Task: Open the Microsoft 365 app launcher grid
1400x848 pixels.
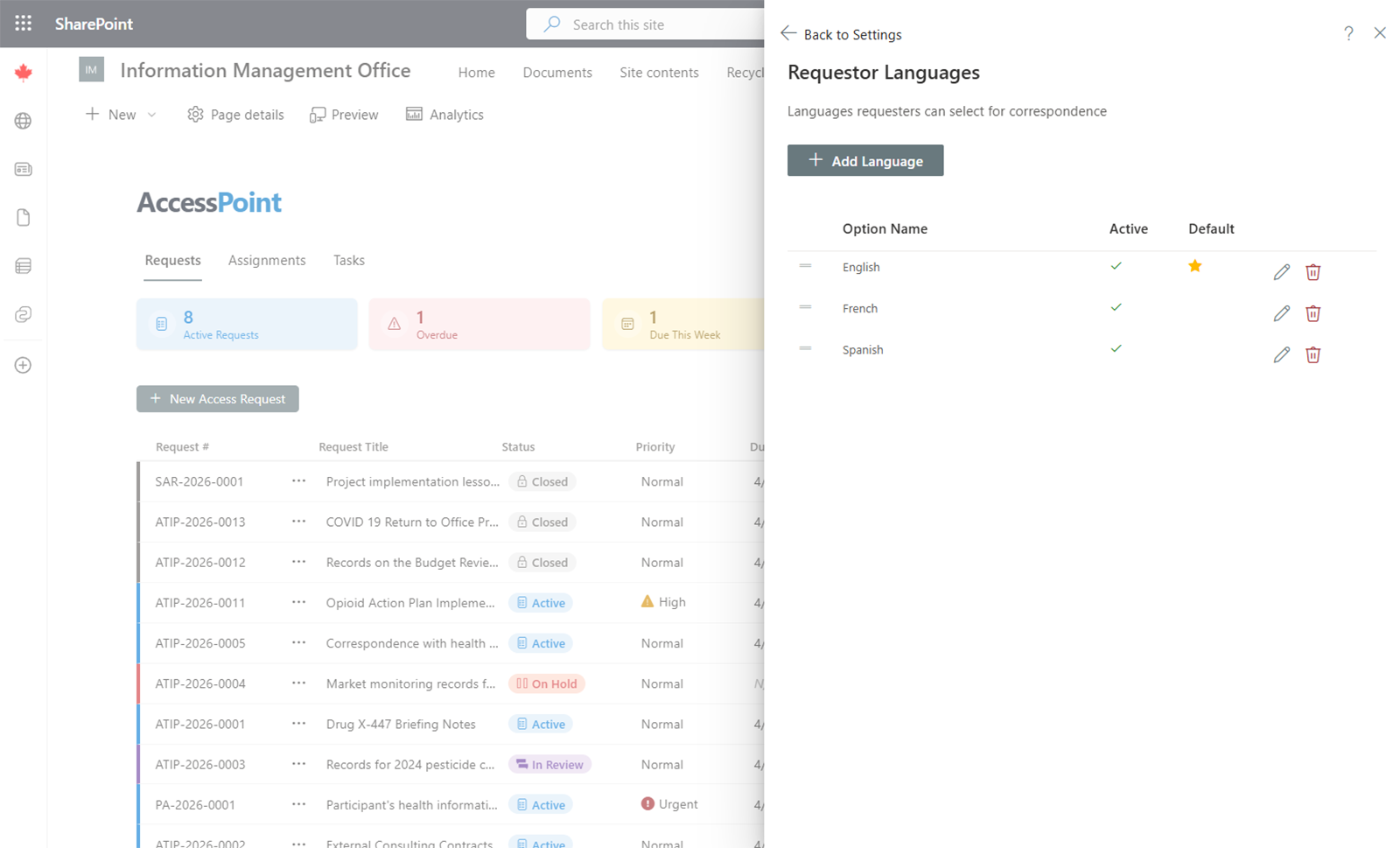Action: point(23,24)
